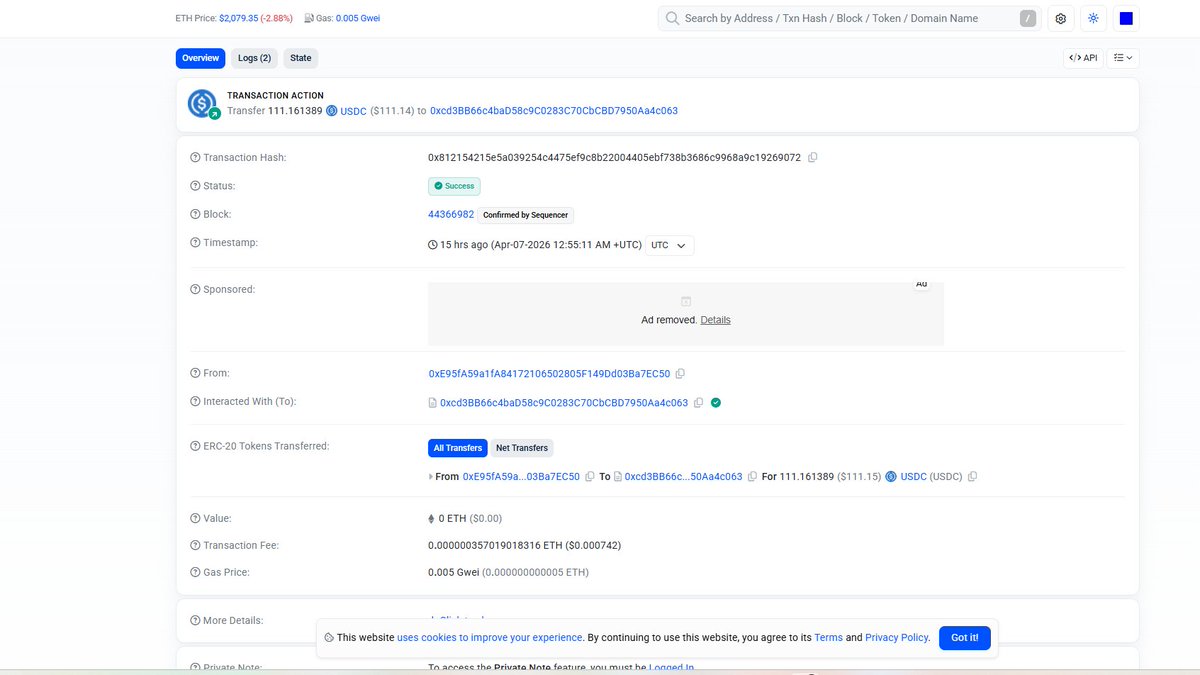Switch to the Overview tab
1200x675 pixels.
click(x=201, y=58)
